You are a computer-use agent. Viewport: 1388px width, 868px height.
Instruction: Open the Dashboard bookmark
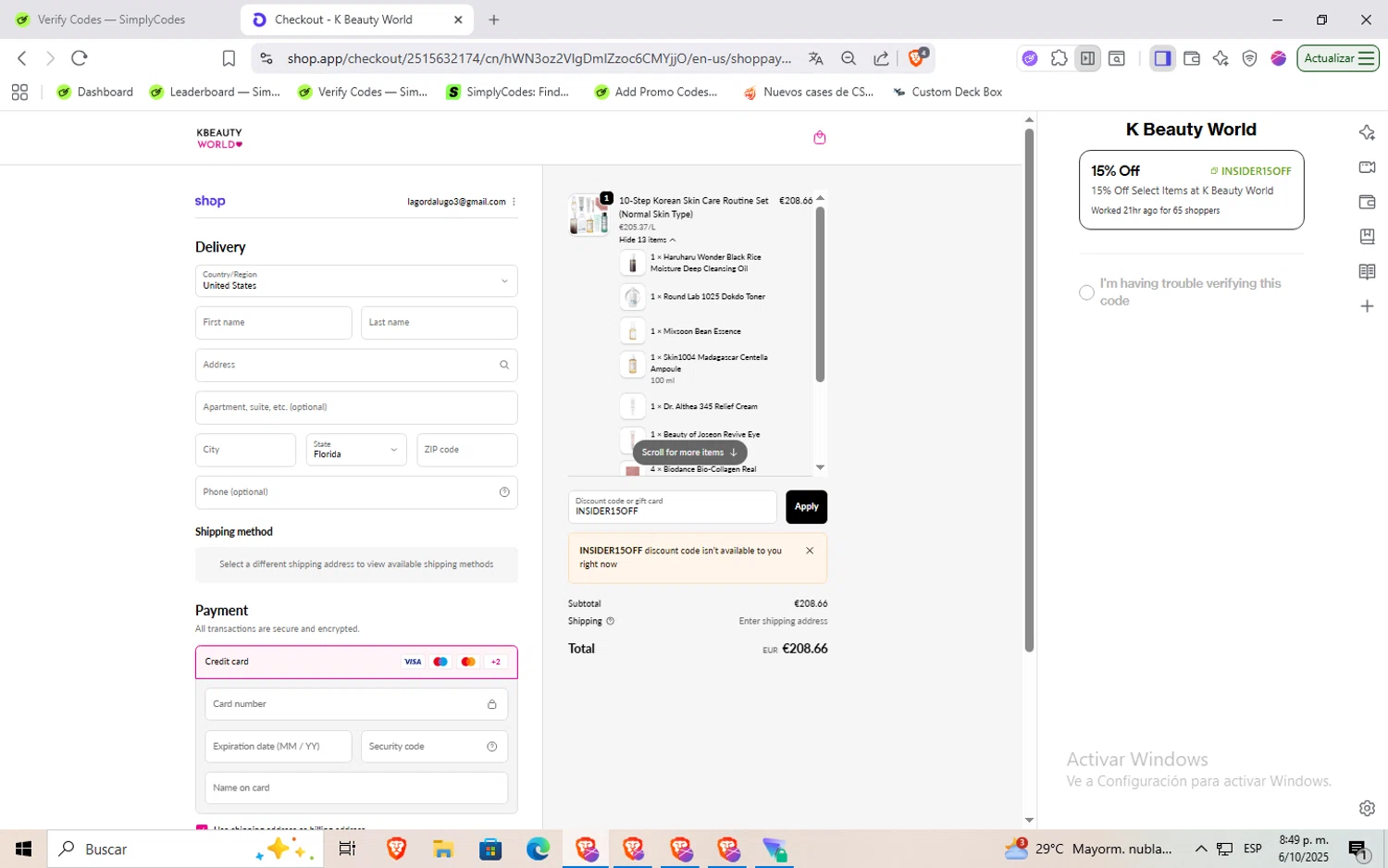[x=95, y=92]
